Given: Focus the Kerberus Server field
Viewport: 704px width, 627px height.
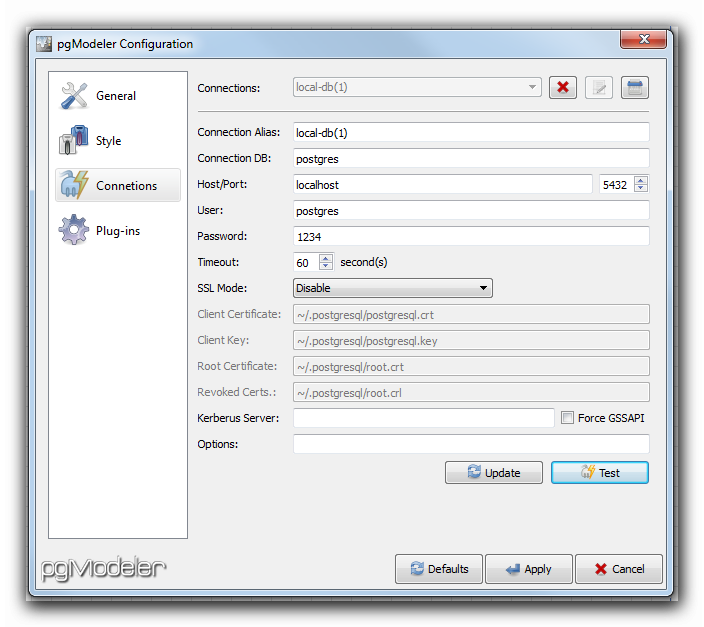Looking at the screenshot, I should coord(424,418).
